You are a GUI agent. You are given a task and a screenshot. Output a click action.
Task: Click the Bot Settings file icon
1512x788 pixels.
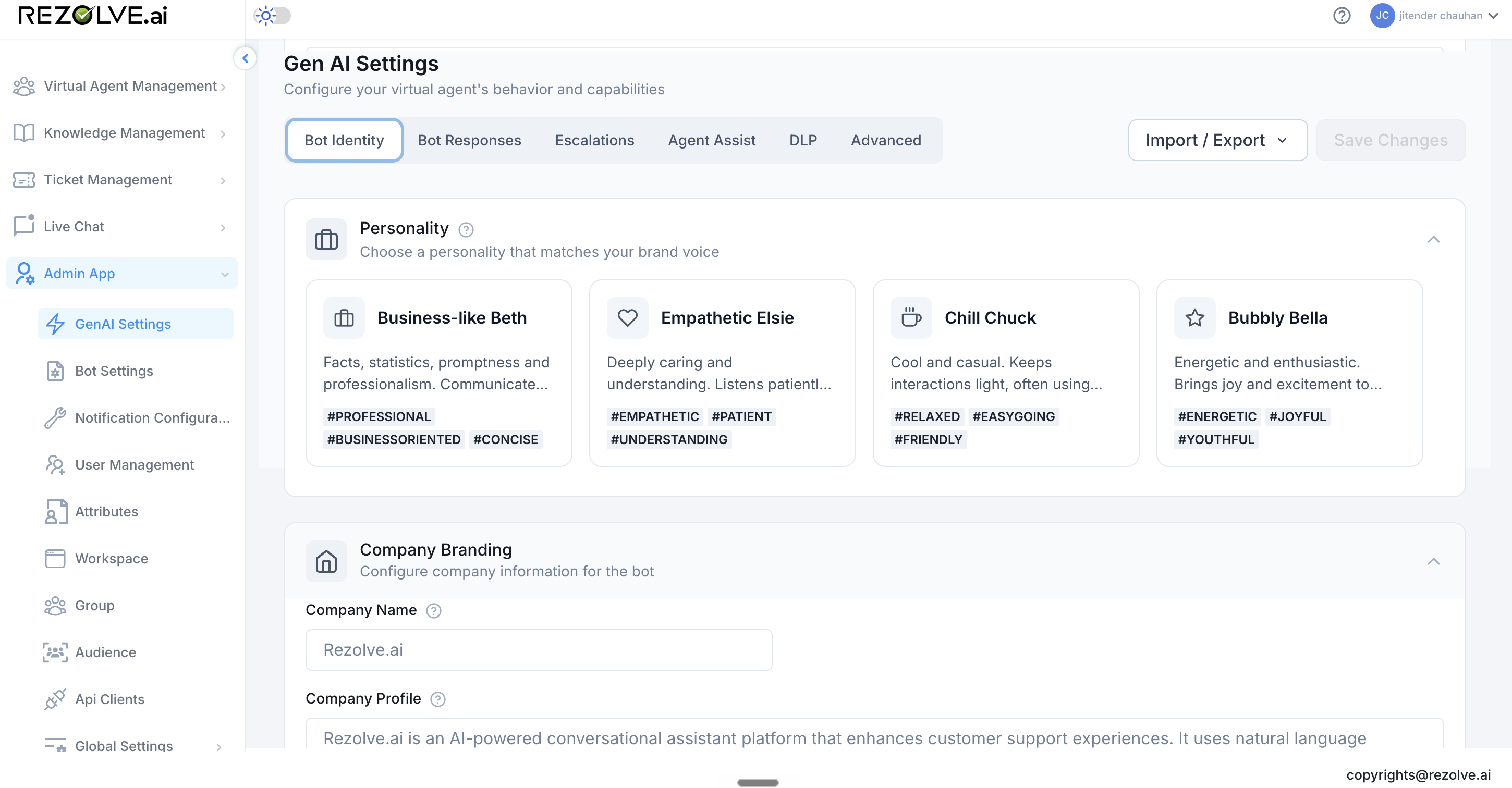tap(55, 371)
